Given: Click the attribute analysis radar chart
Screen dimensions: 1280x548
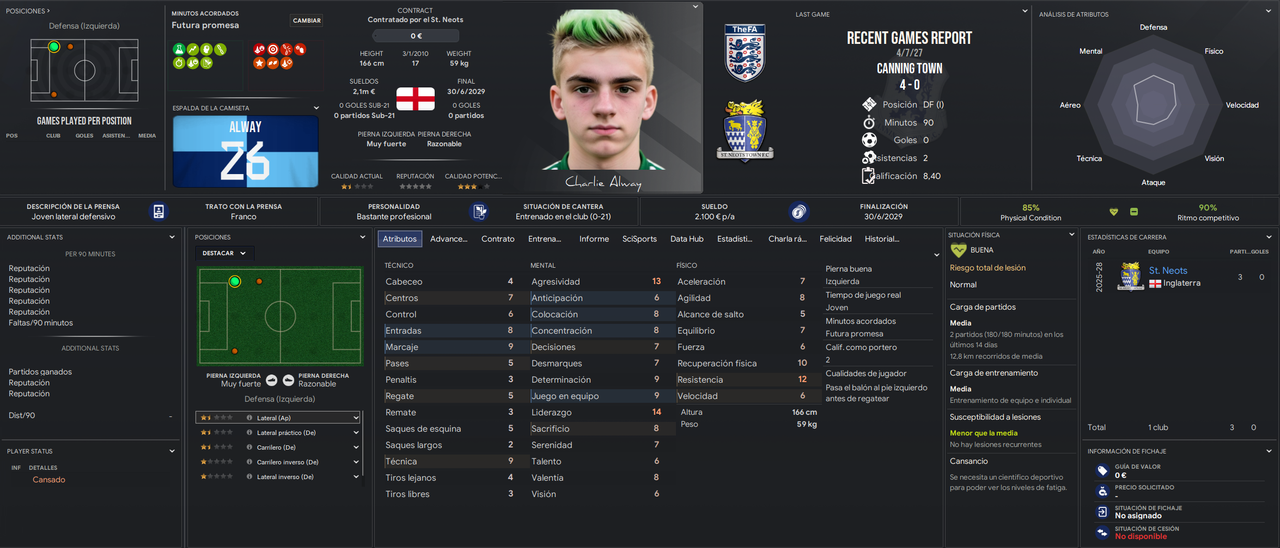Looking at the screenshot, I should point(1152,105).
